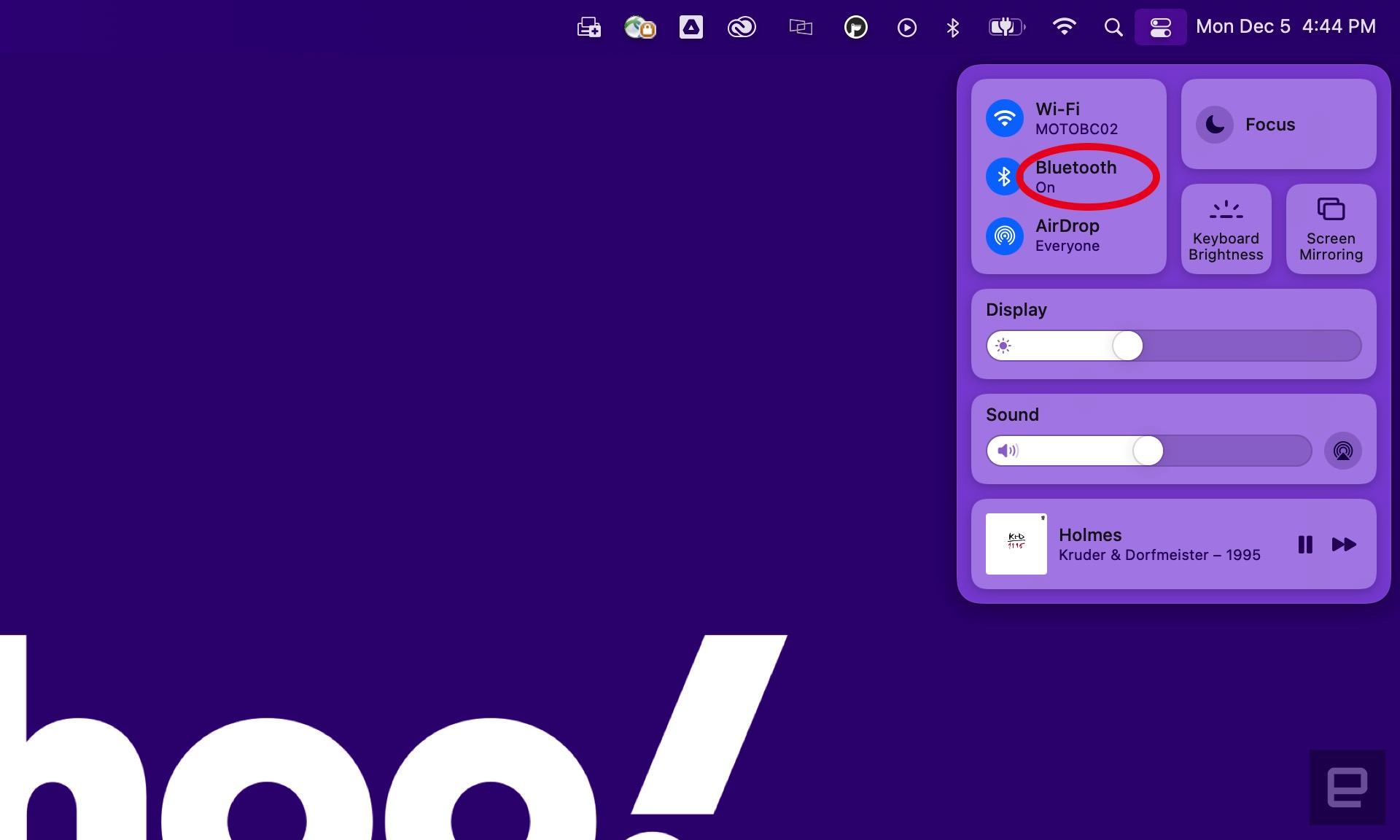Click the Wi-Fi icon in menu bar

point(1063,27)
